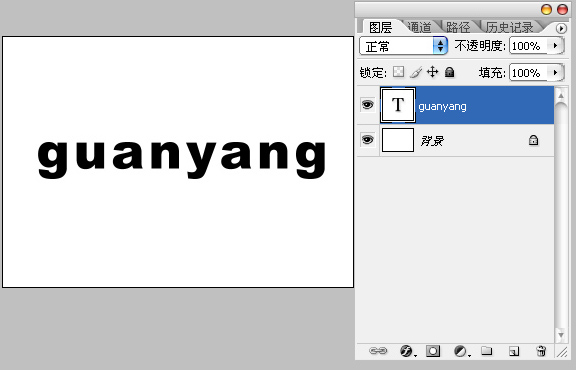The height and width of the screenshot is (370, 576).
Task: Open the 不透明度 opacity slider arrow
Action: click(555, 46)
